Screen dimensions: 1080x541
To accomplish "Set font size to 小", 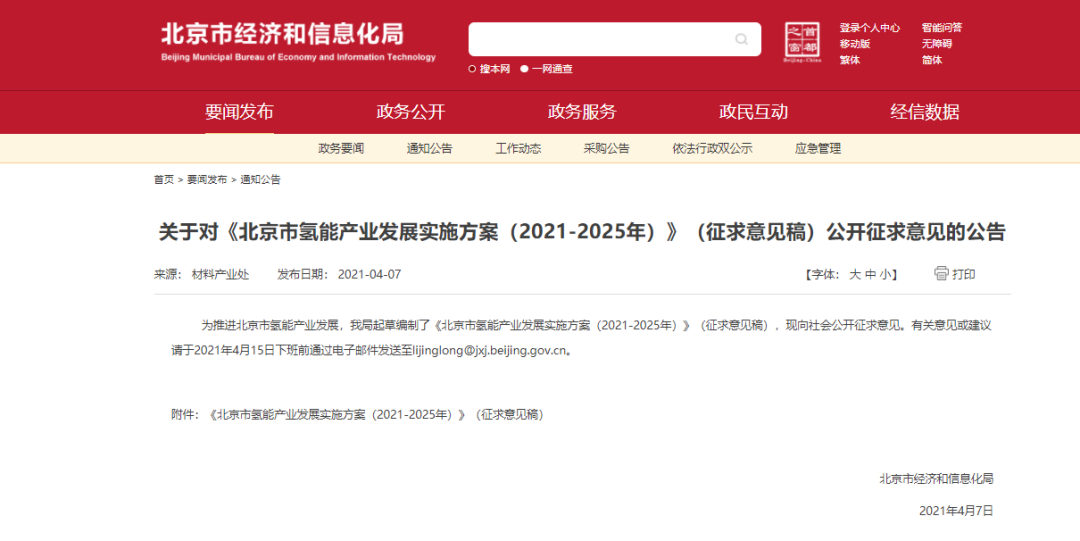I will pos(885,274).
